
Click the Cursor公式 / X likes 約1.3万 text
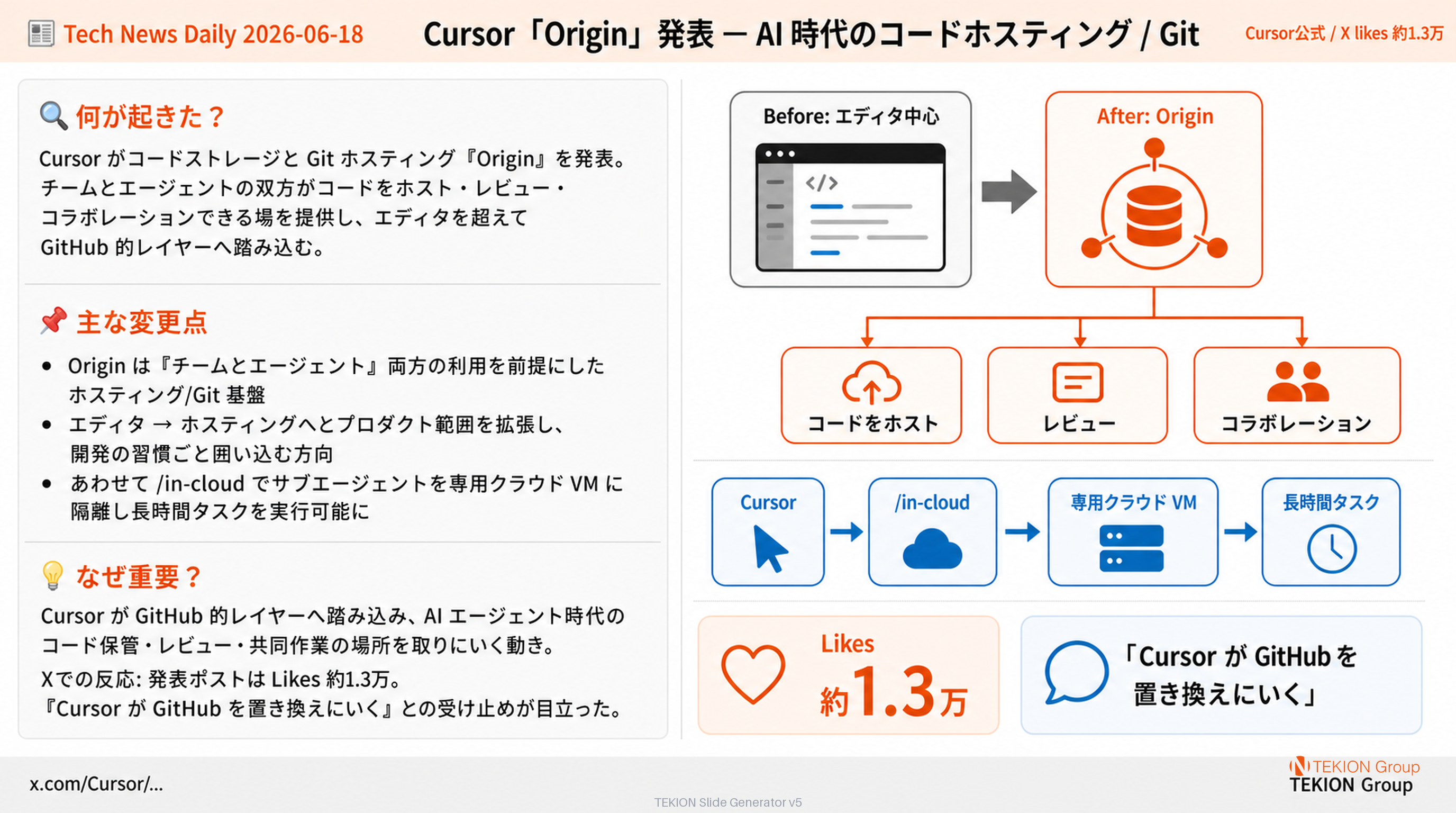[1345, 33]
